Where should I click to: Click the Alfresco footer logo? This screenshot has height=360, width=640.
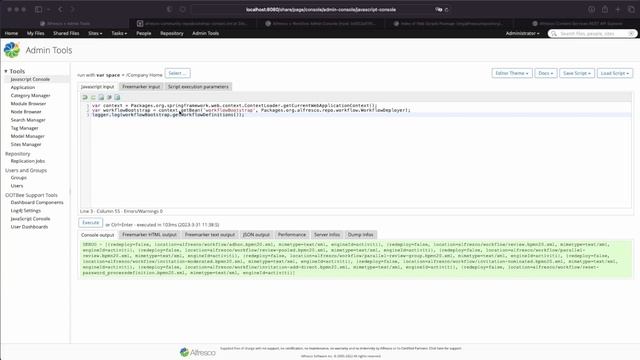tap(198, 352)
